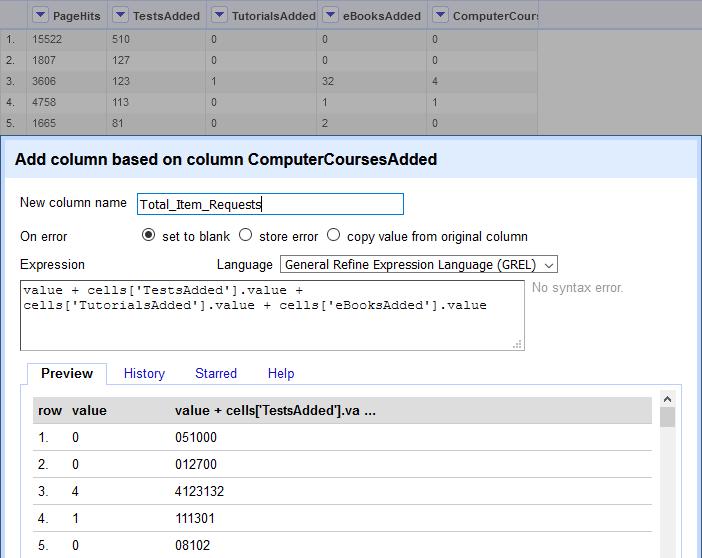This screenshot has height=558, width=702.
Task: Click the PageHits cell '3606'
Action: [44, 81]
